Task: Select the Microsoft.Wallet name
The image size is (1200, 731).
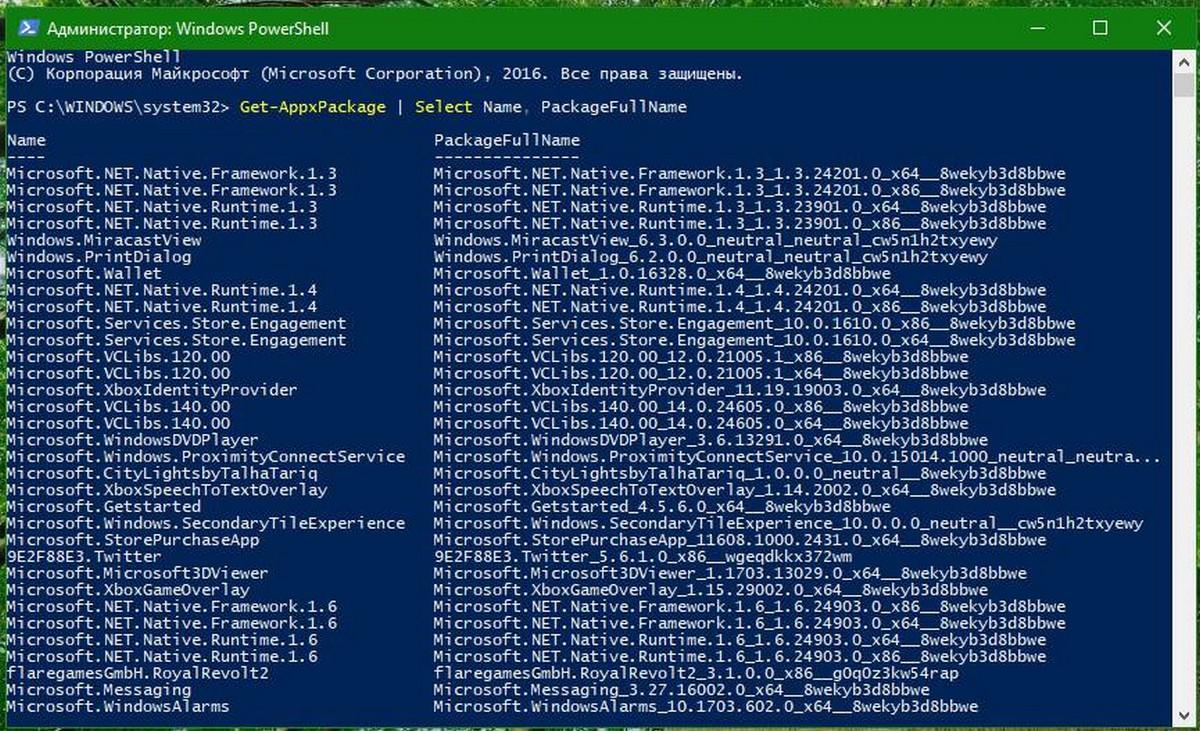Action: tap(84, 273)
